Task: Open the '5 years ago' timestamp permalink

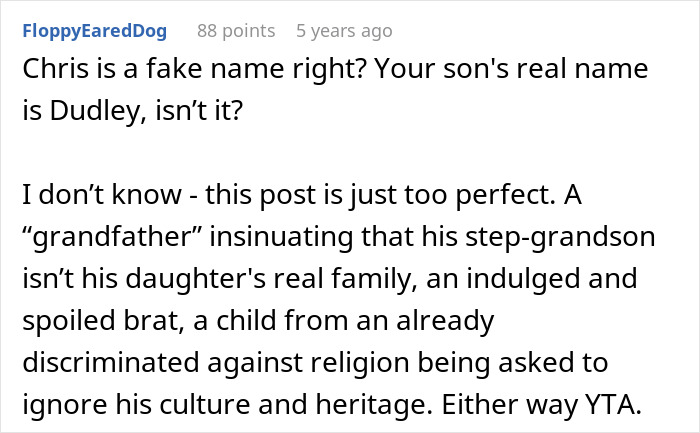Action: coord(344,31)
